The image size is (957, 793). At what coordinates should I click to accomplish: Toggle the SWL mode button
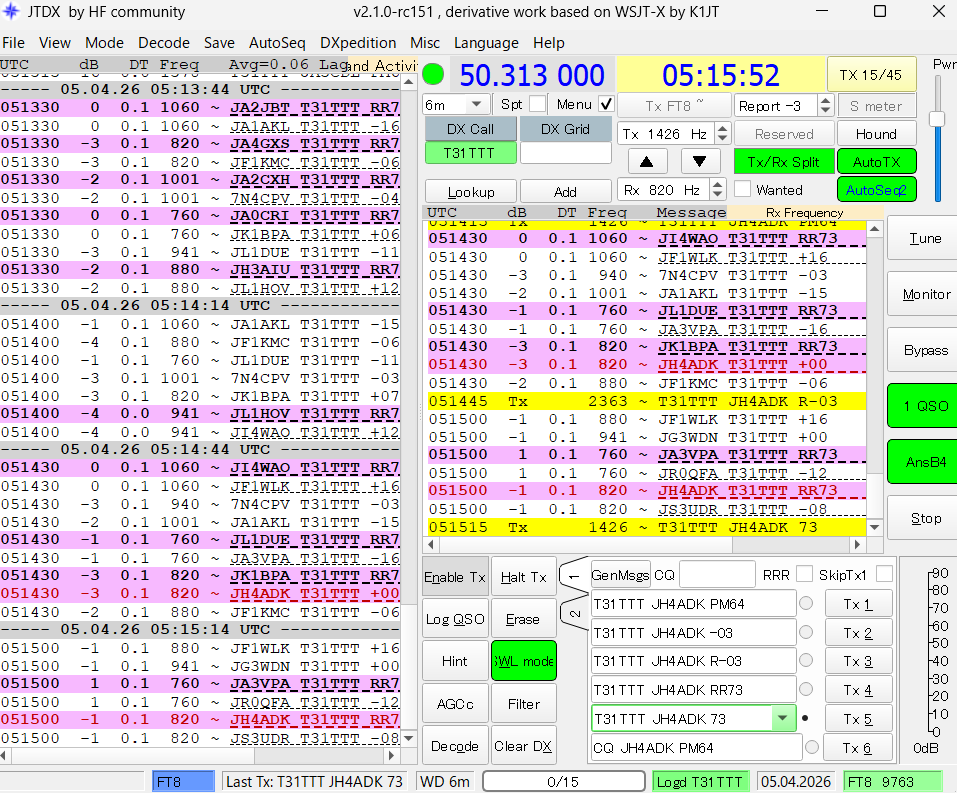pos(523,661)
